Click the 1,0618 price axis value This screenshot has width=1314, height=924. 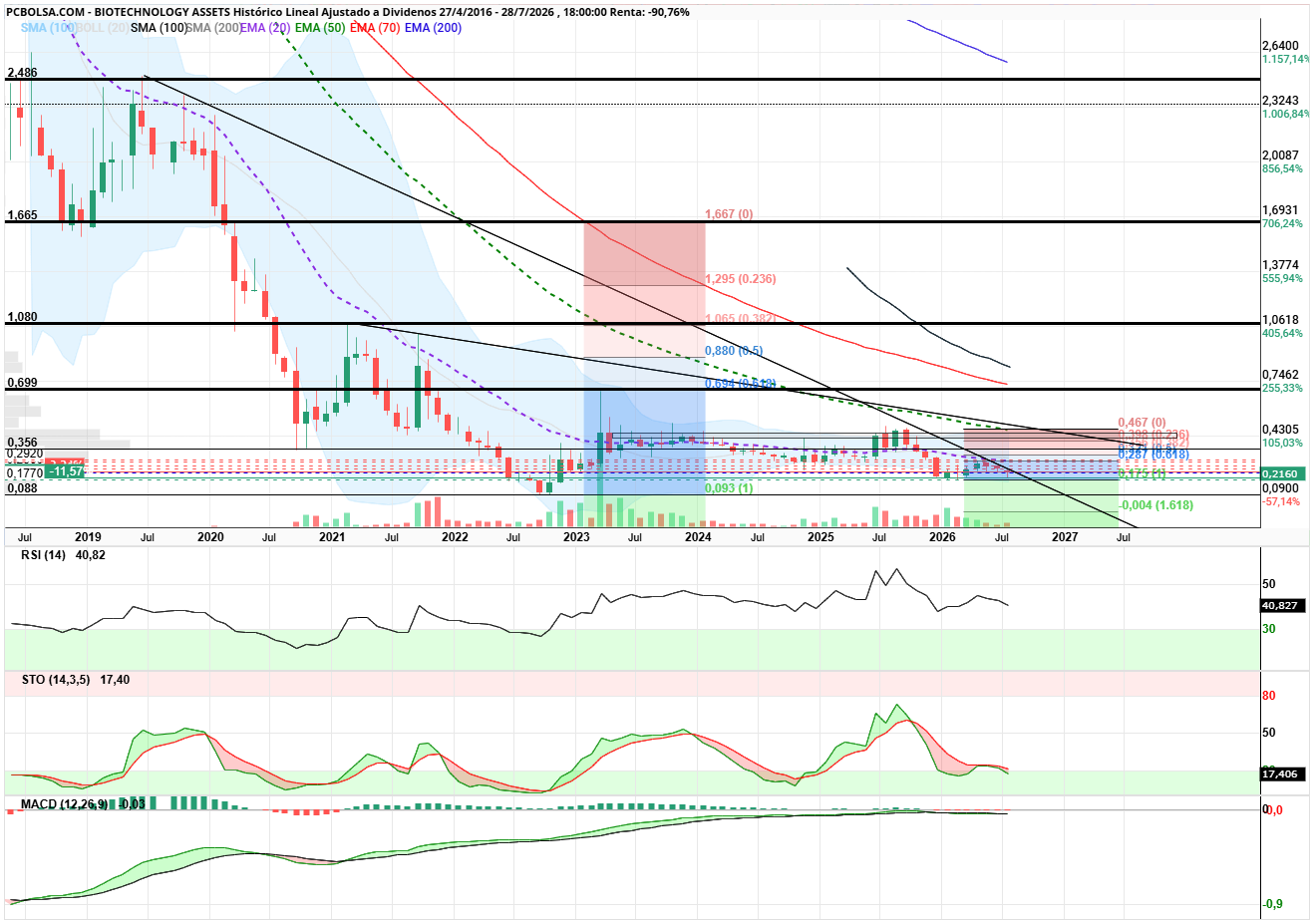pos(1280,320)
